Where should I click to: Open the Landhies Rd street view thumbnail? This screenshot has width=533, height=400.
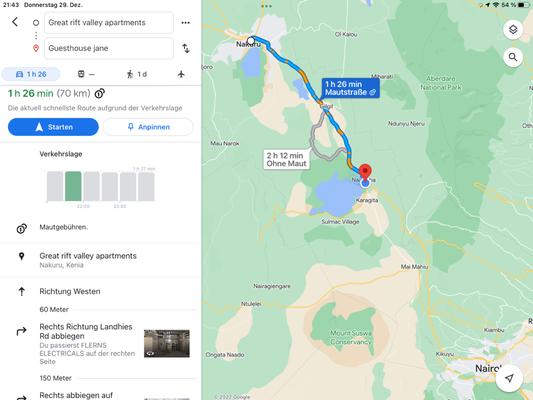click(167, 344)
